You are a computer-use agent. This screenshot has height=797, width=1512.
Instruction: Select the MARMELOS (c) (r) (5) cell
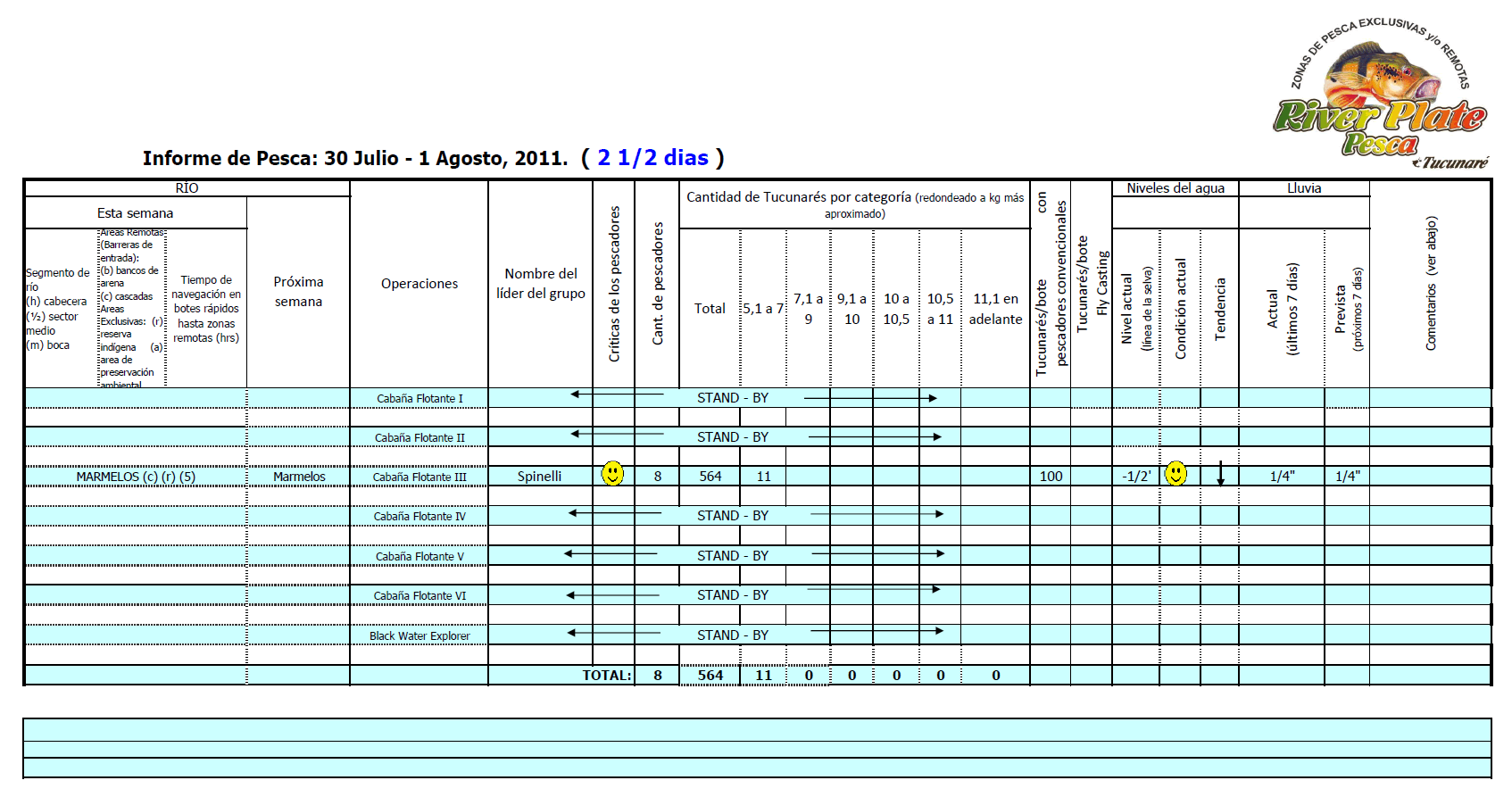tap(136, 477)
